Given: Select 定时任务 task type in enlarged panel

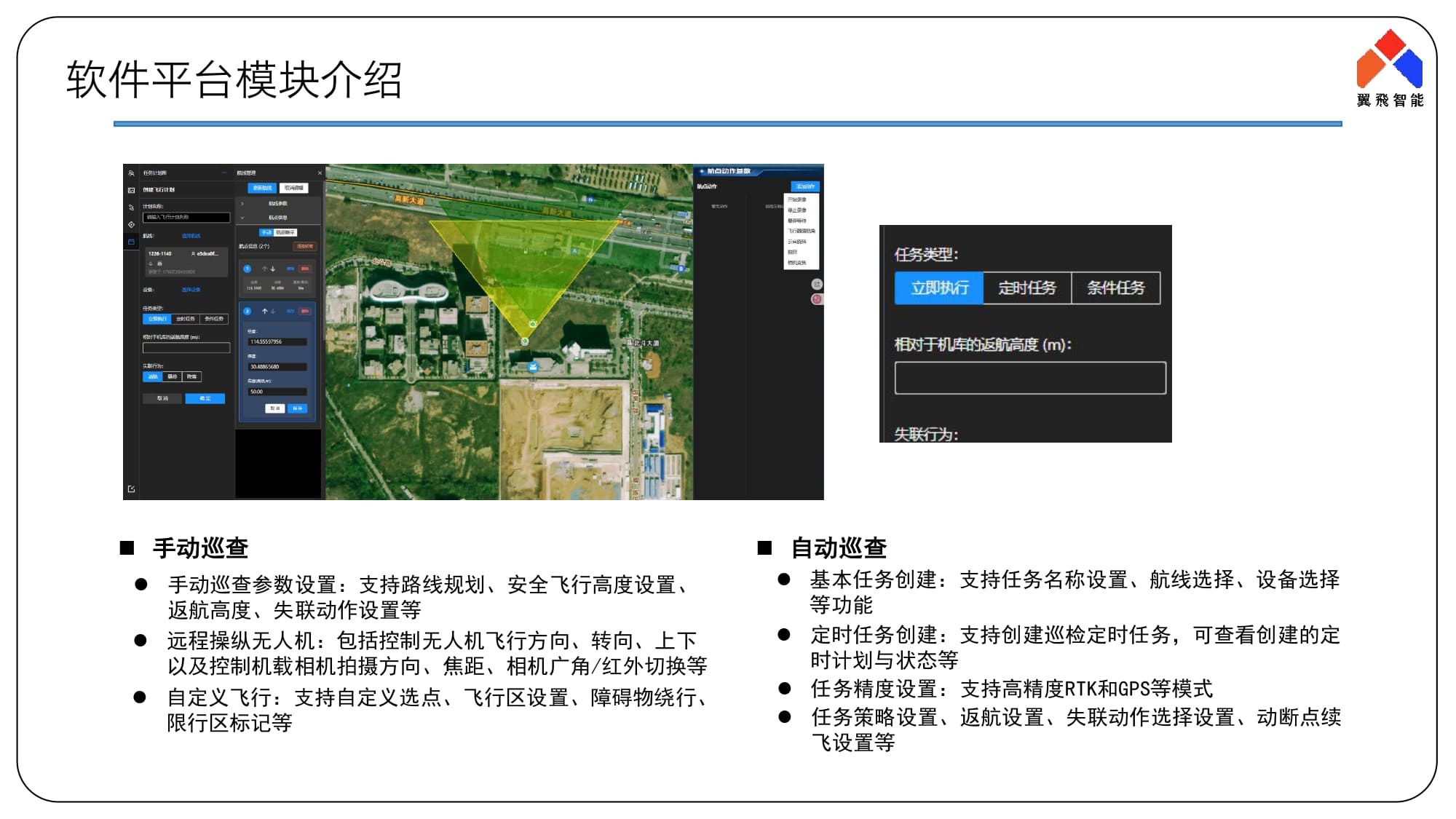Looking at the screenshot, I should pyautogui.click(x=1026, y=288).
